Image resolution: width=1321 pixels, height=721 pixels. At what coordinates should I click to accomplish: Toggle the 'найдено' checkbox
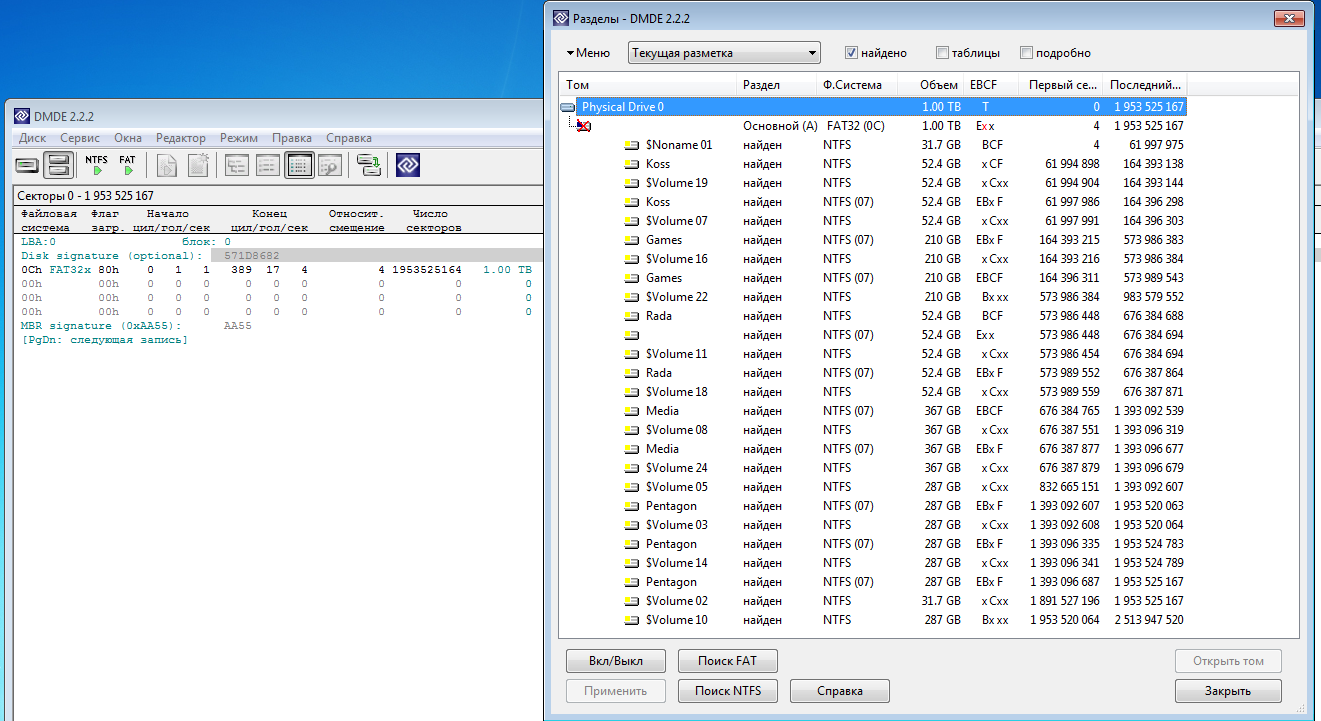pyautogui.click(x=852, y=53)
